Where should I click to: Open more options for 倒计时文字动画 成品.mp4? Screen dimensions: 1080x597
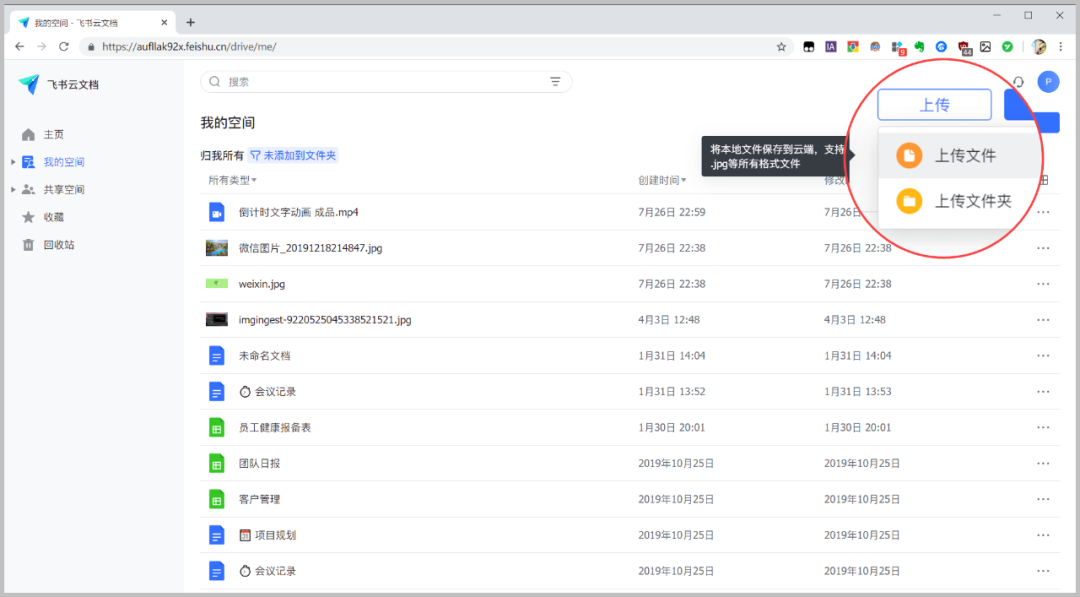[1043, 212]
